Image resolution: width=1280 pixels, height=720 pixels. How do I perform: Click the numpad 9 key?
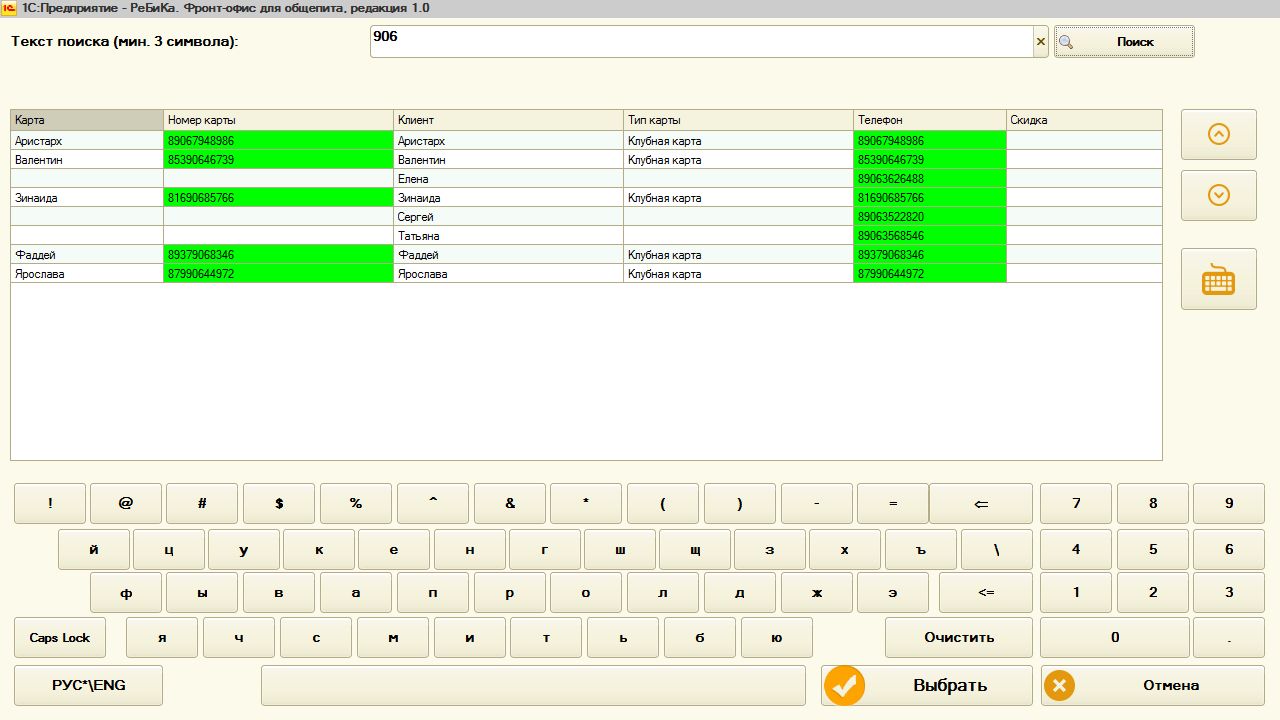point(1229,503)
